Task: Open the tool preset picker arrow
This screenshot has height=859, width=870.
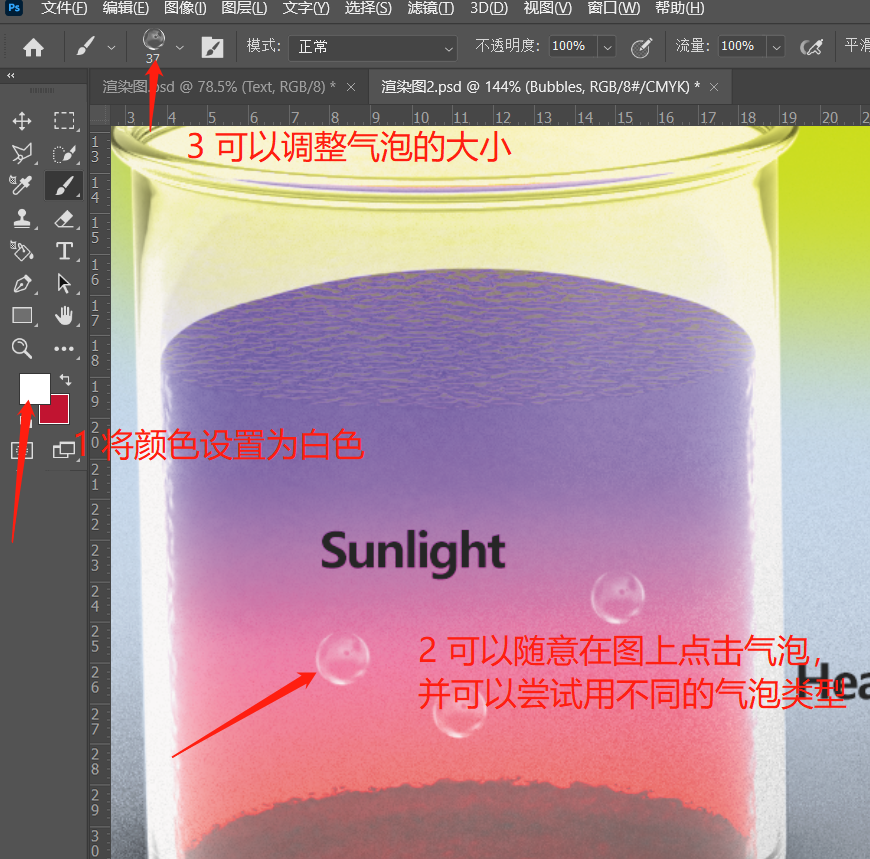Action: click(x=112, y=48)
